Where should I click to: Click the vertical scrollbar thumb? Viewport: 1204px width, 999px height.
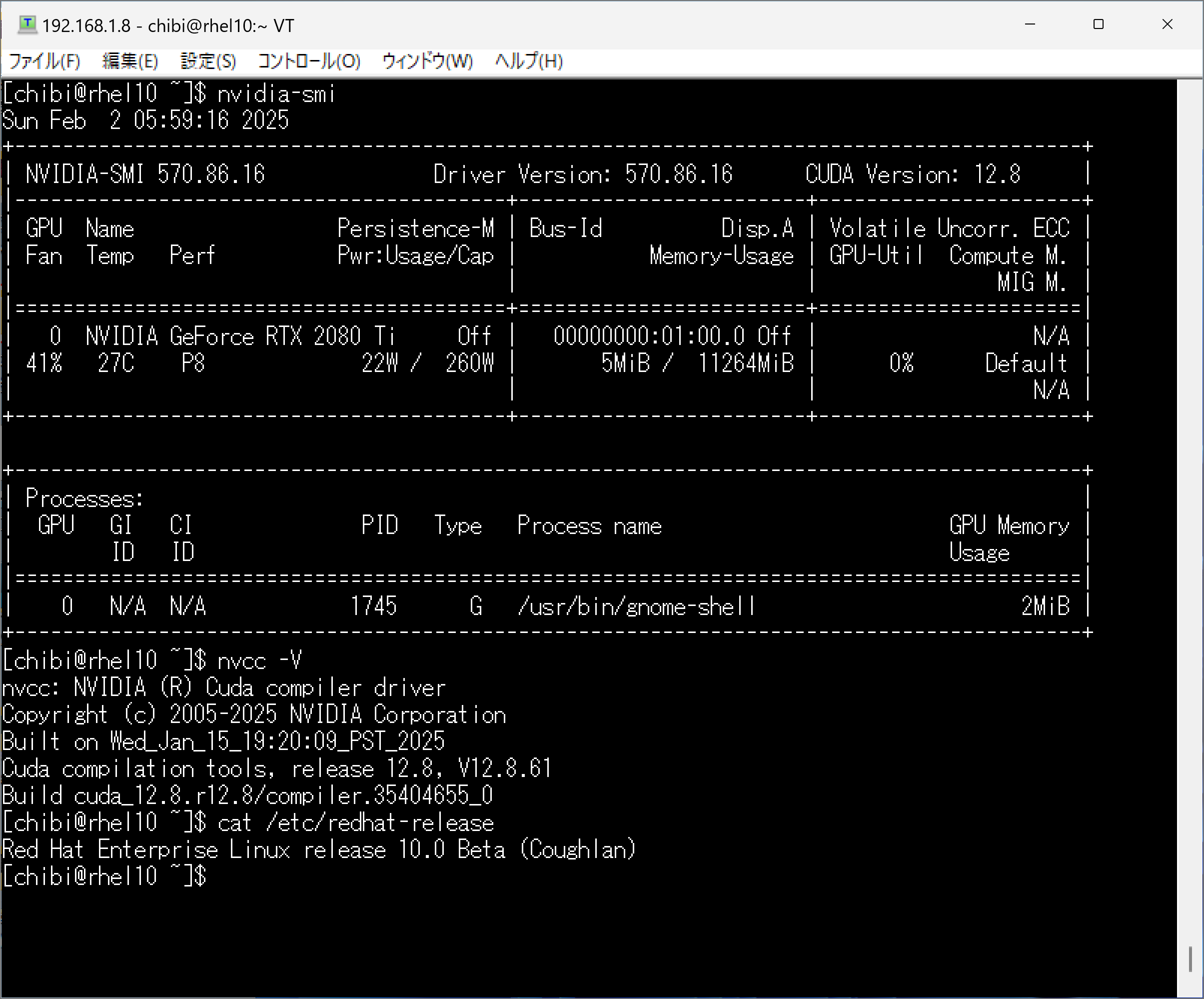pyautogui.click(x=1190, y=959)
